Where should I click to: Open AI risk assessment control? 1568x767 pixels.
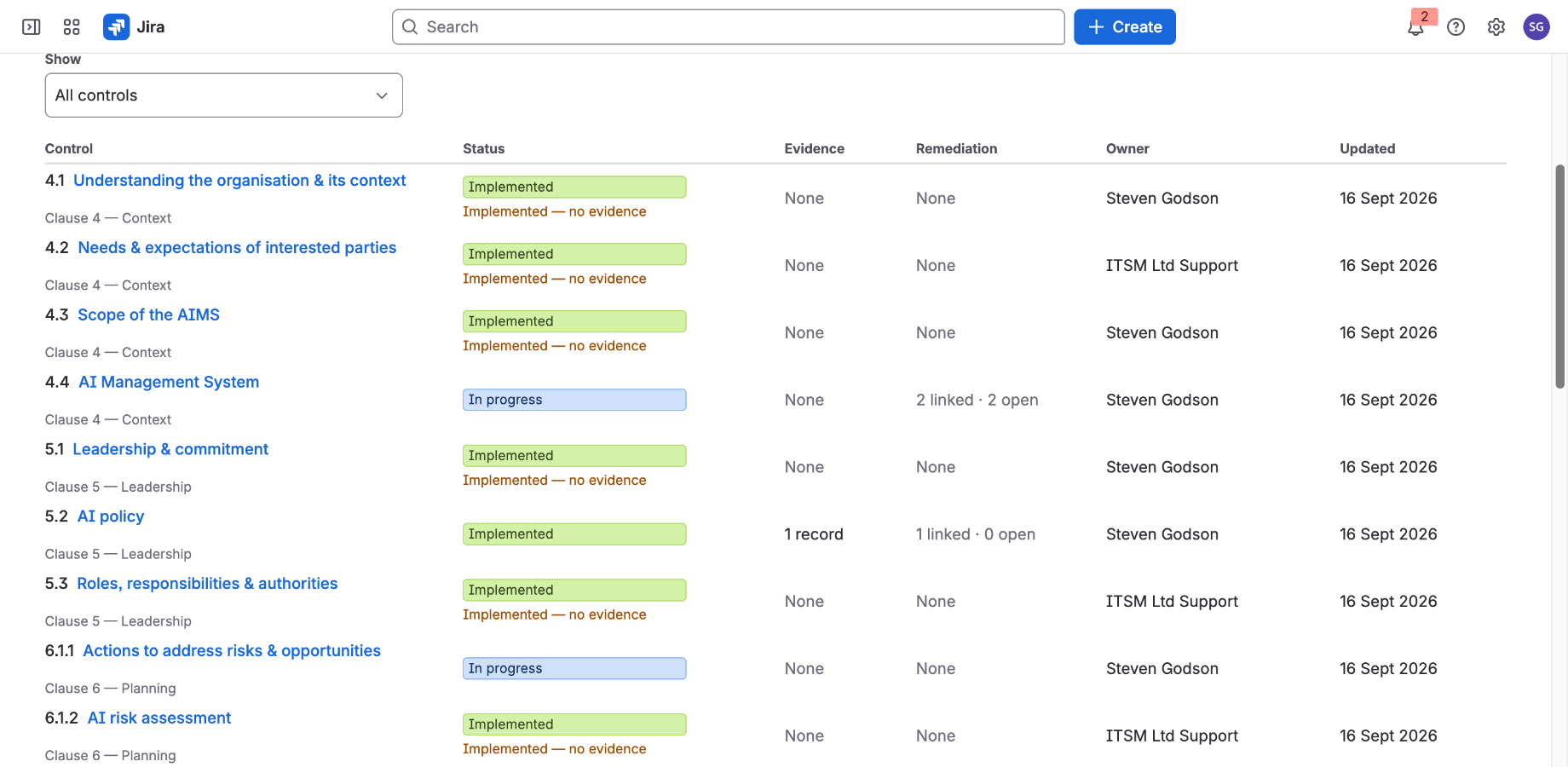pos(159,718)
